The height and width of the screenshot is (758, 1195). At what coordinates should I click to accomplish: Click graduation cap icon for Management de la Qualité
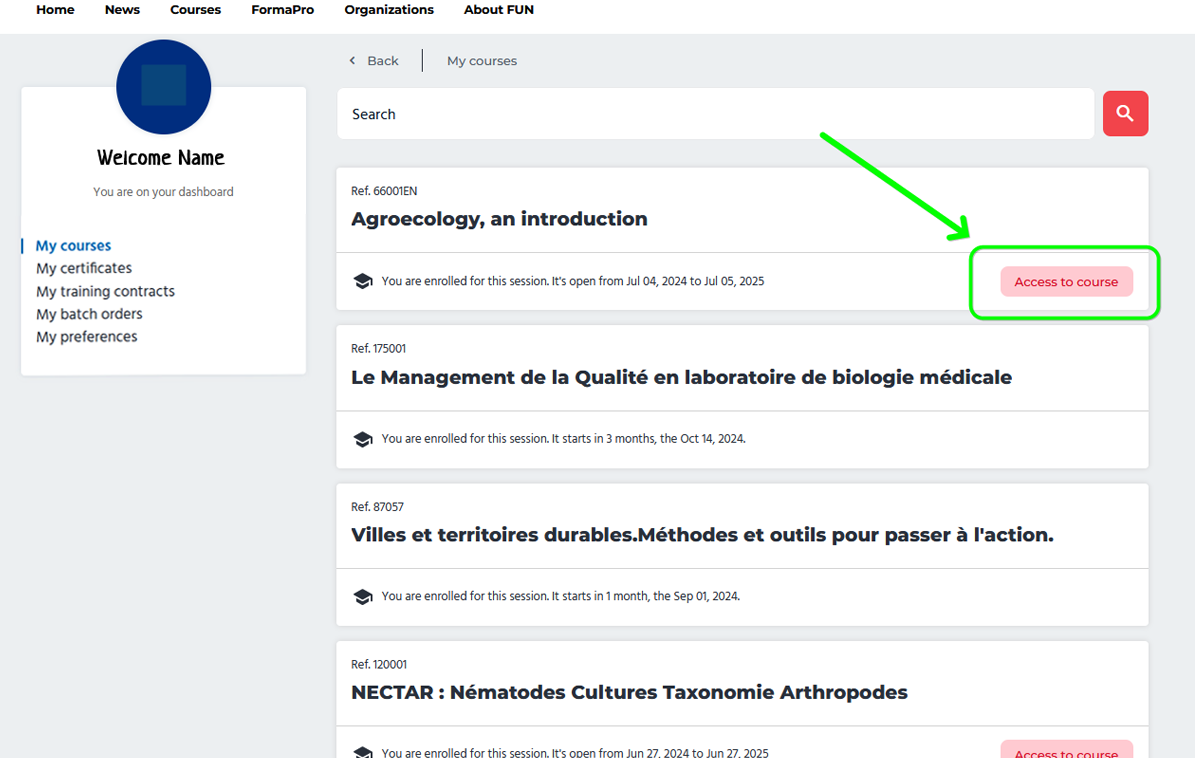point(363,439)
